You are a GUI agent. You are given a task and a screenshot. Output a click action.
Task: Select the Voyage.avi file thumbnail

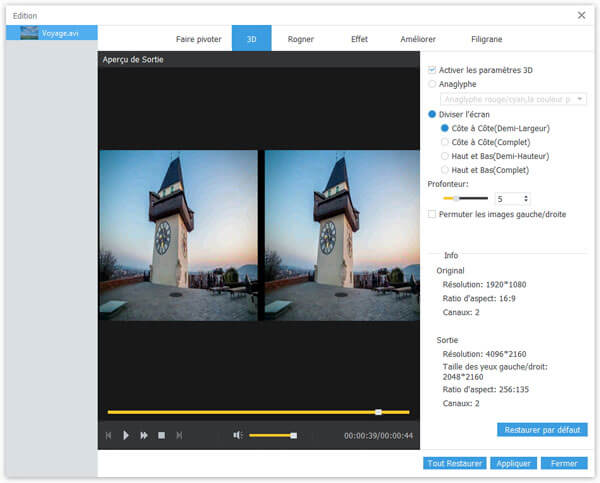29,32
